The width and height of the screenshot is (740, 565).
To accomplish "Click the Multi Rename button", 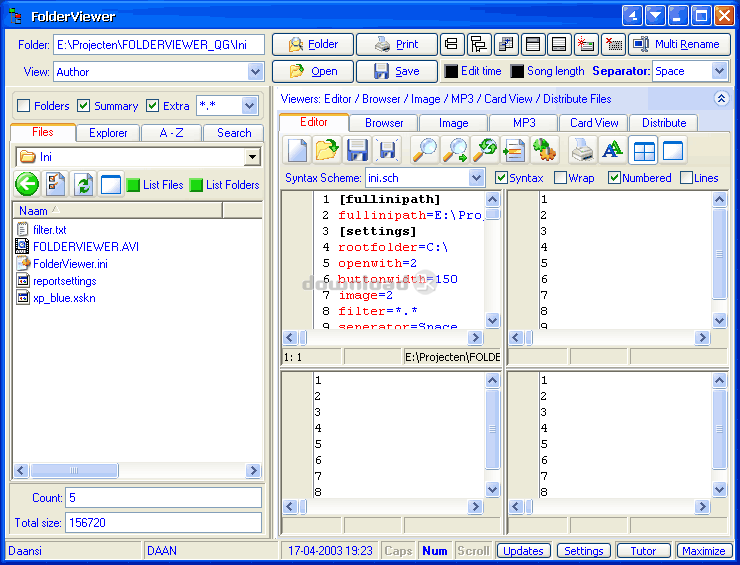I will [x=679, y=44].
